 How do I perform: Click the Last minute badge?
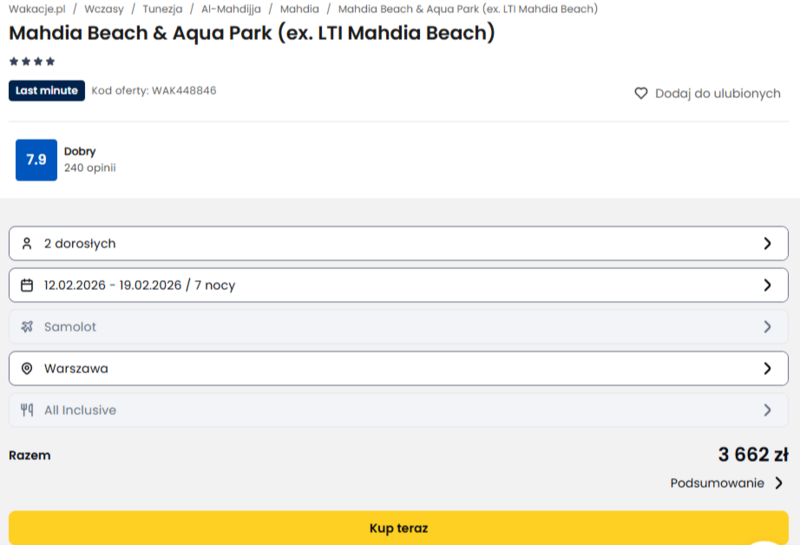coord(47,91)
